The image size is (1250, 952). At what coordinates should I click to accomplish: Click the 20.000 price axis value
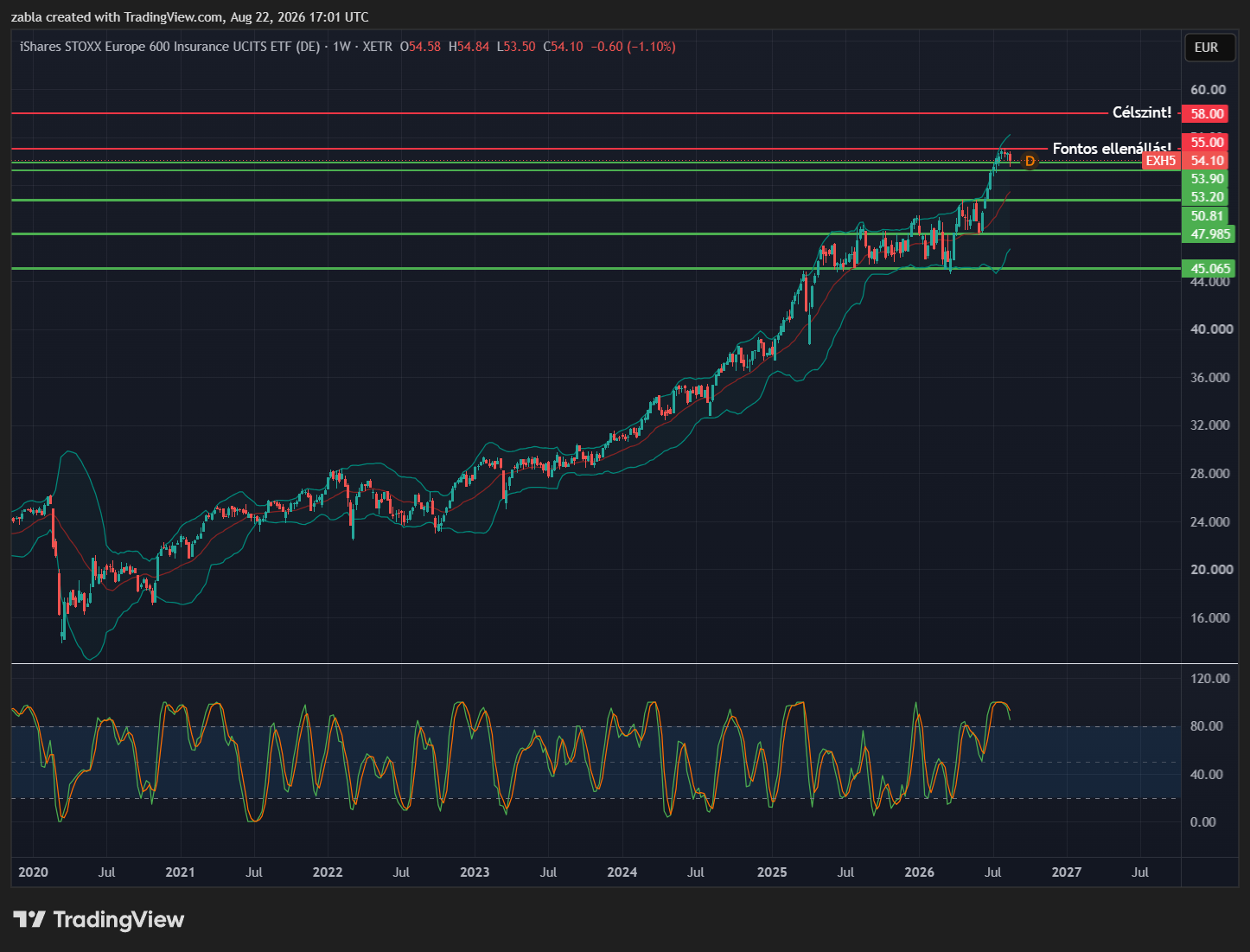click(x=1211, y=570)
